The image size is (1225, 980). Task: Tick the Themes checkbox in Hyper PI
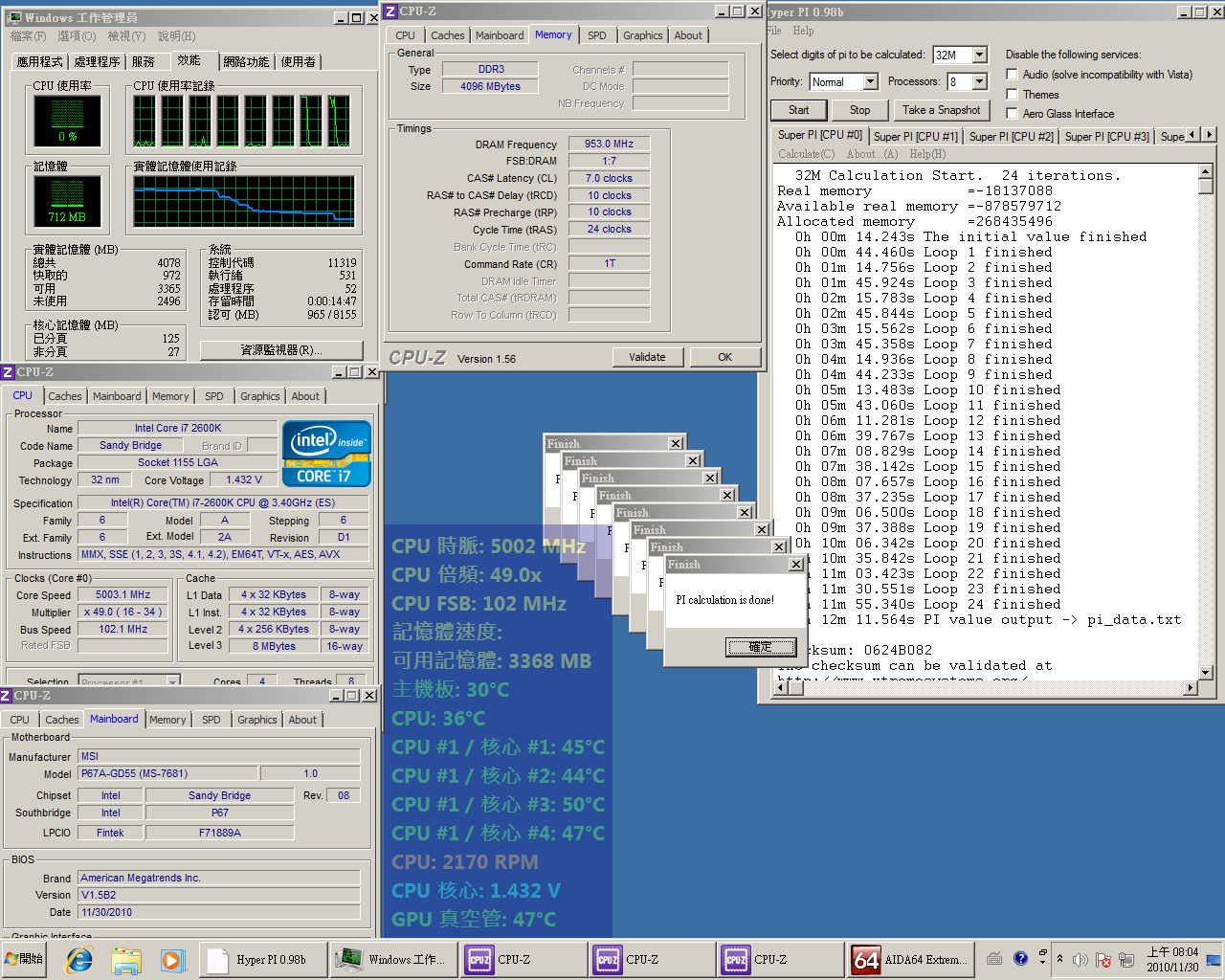1012,95
